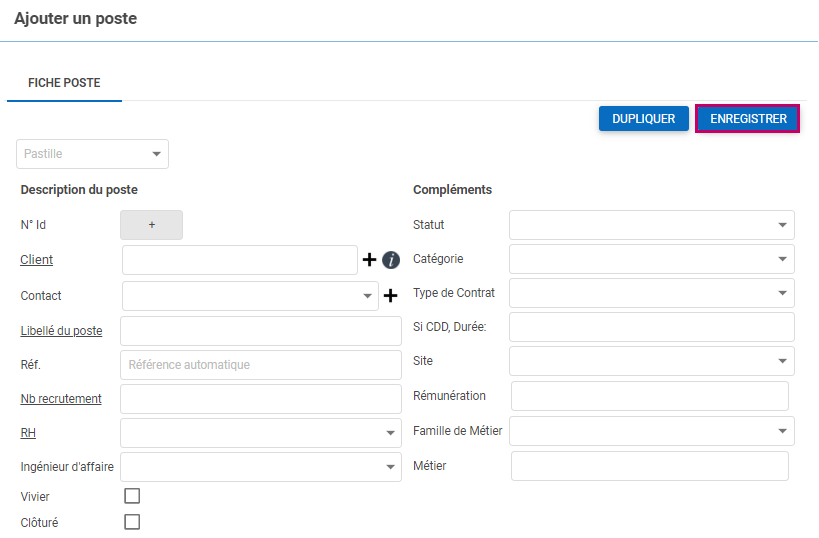Expand the Famille de Métier dropdown
Image resolution: width=819 pixels, height=538 pixels.
click(651, 431)
